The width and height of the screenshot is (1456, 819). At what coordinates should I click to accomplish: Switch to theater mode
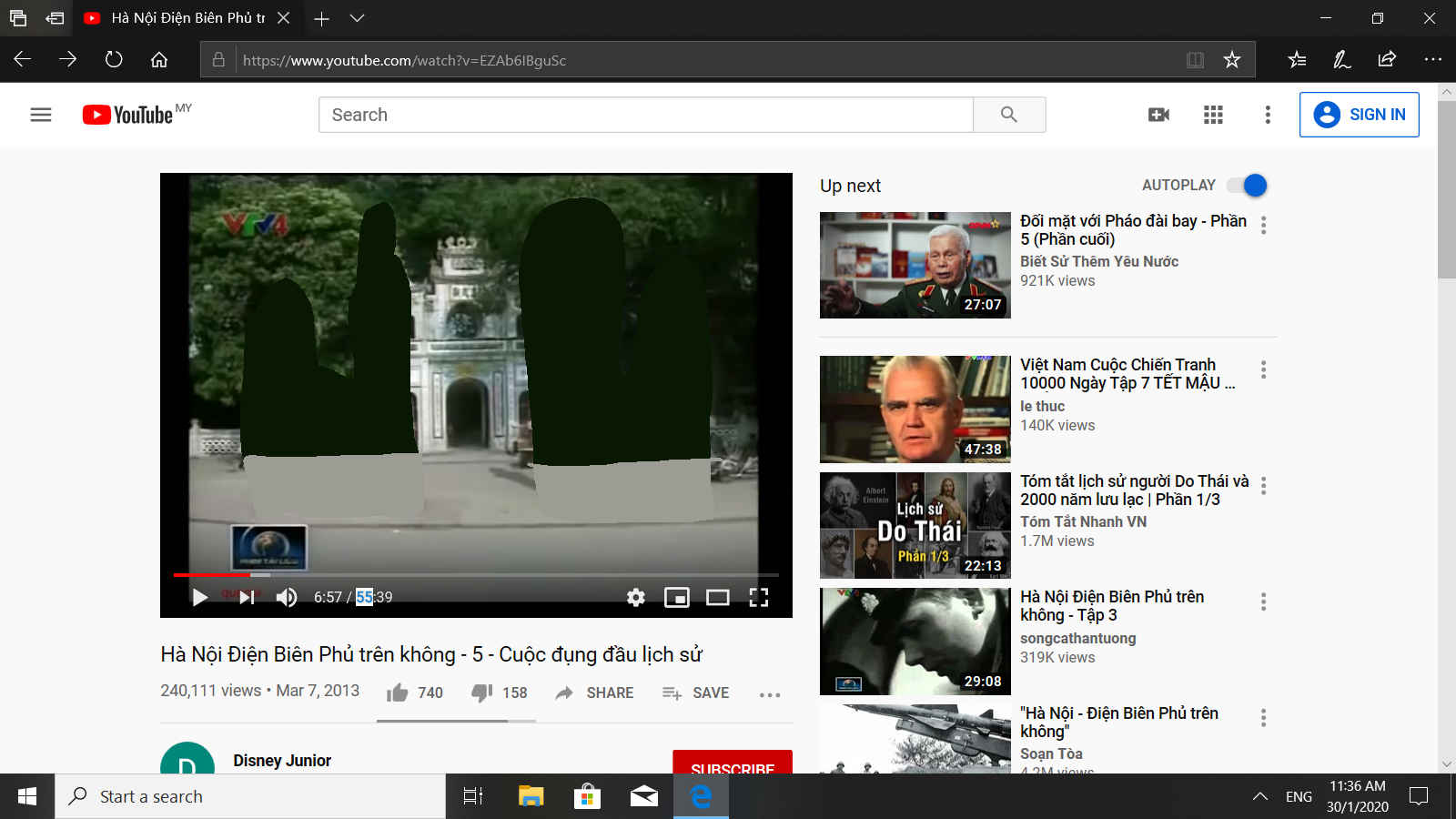click(718, 597)
